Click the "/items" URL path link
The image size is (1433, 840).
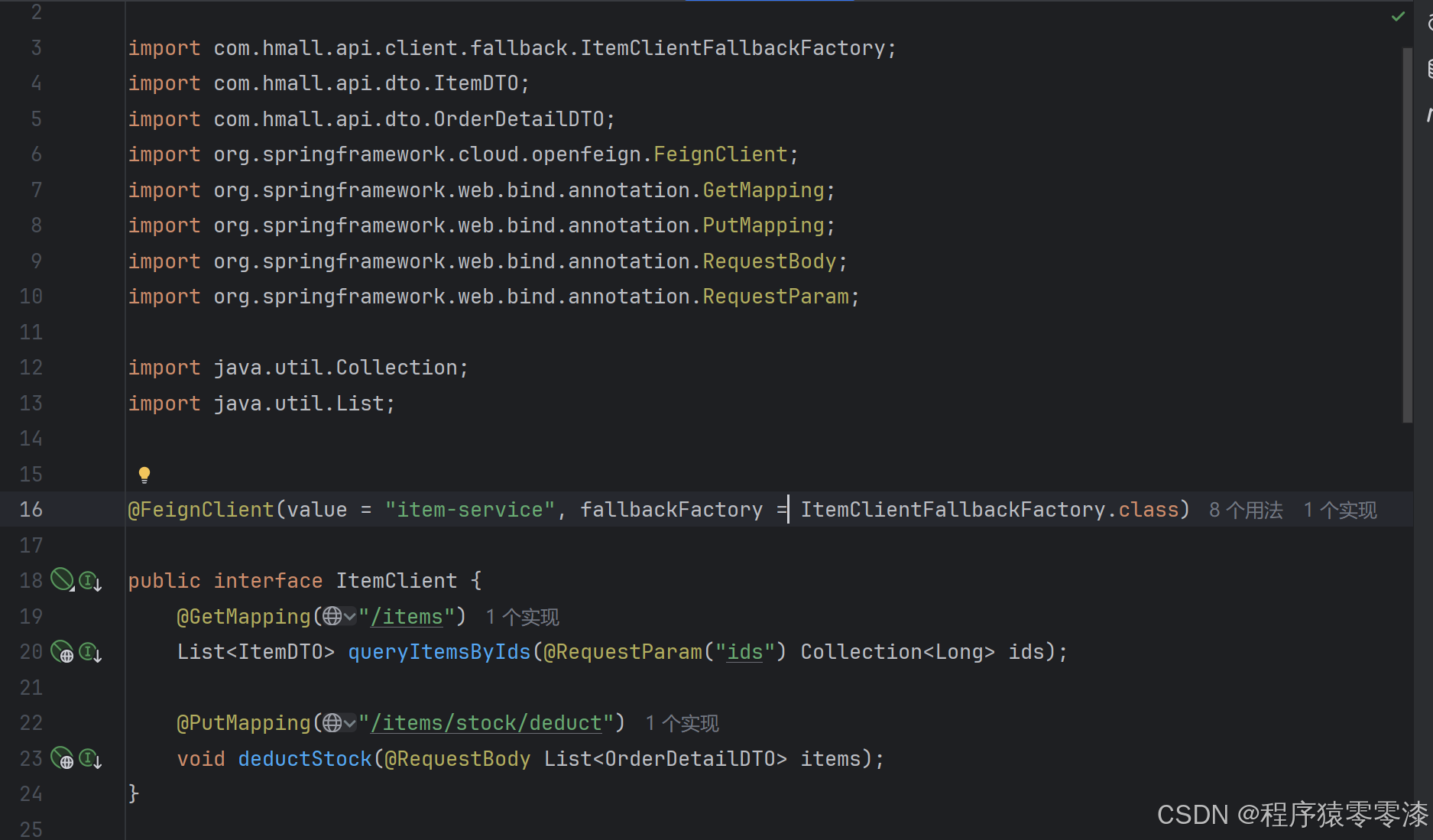coord(407,617)
